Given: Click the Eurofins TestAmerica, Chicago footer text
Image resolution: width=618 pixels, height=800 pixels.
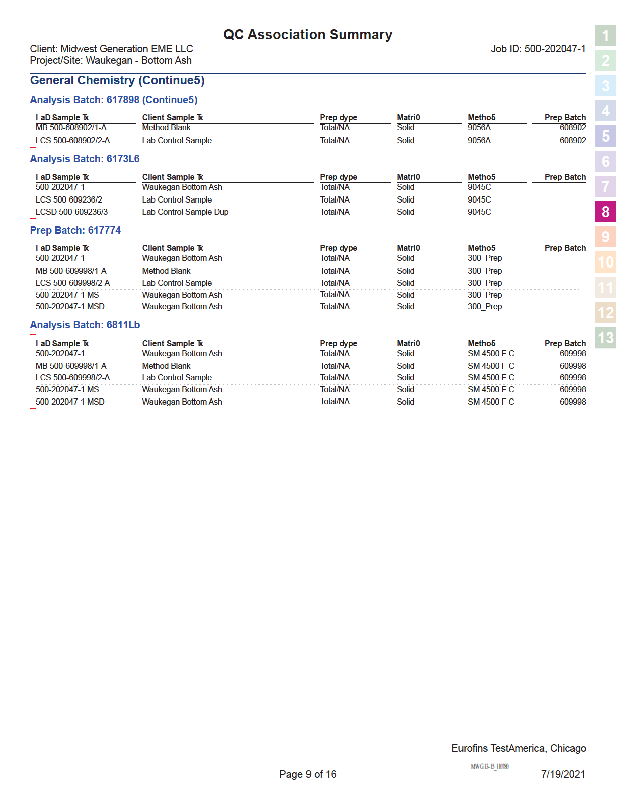Looking at the screenshot, I should point(518,748).
